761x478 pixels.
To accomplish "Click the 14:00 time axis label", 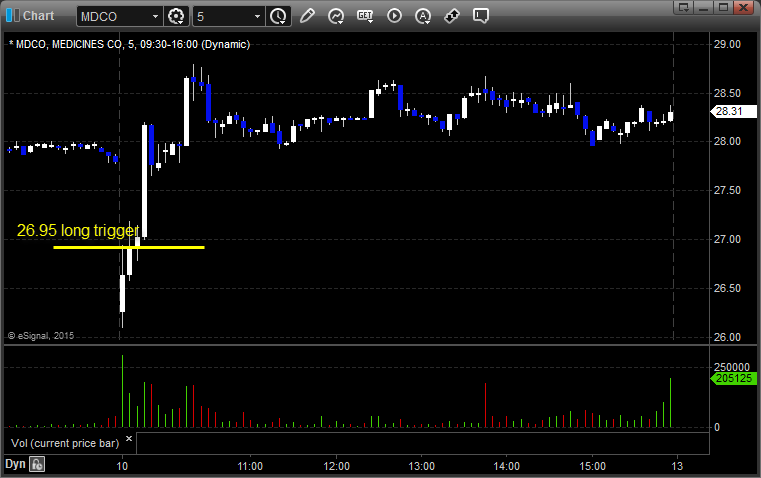I will (x=507, y=466).
